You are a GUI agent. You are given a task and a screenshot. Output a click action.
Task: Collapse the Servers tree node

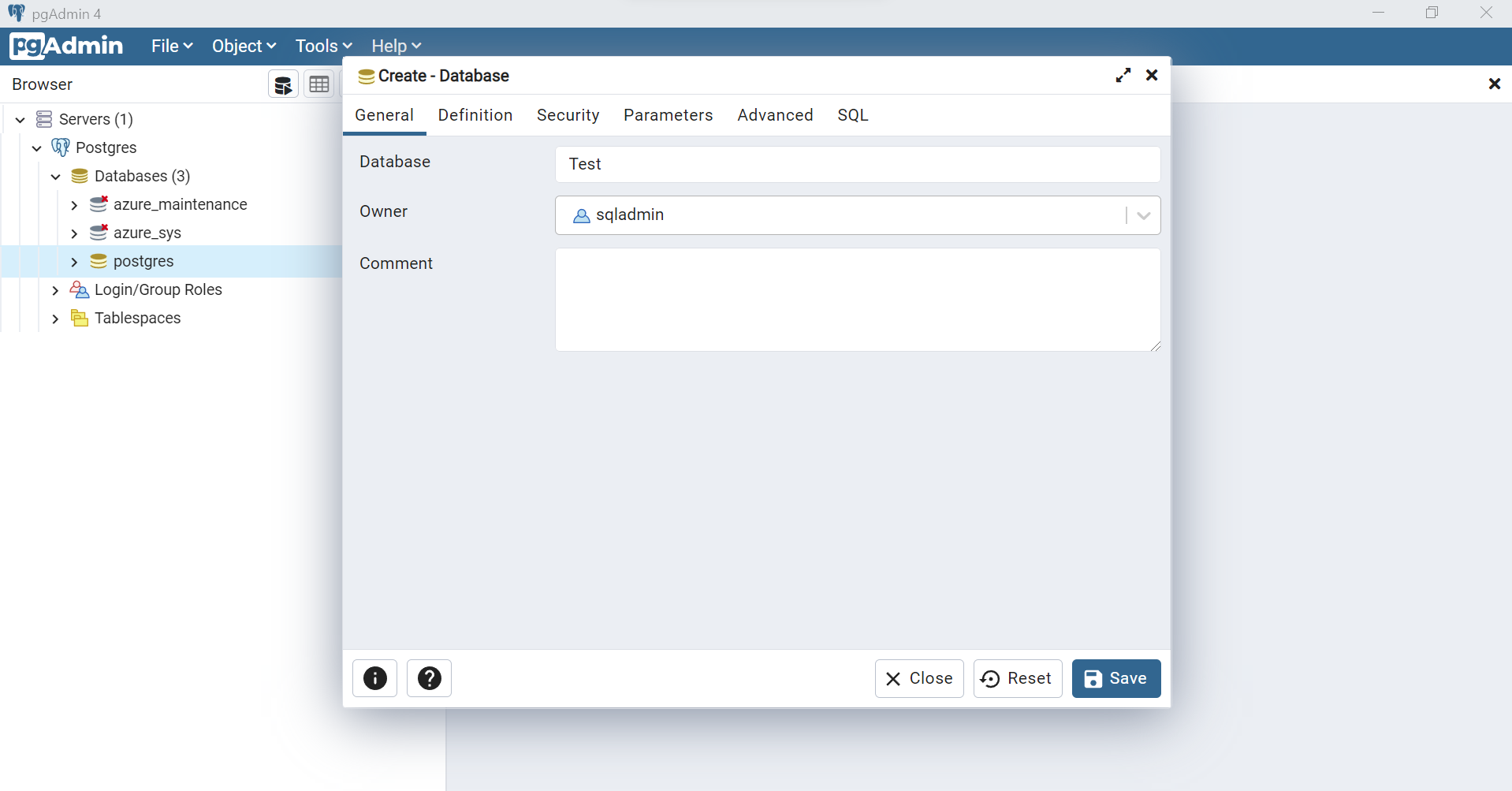pos(20,120)
